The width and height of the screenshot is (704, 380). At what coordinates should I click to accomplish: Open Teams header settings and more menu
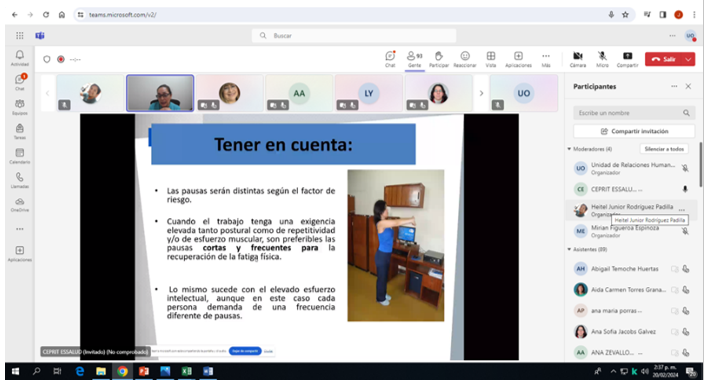(x=672, y=35)
